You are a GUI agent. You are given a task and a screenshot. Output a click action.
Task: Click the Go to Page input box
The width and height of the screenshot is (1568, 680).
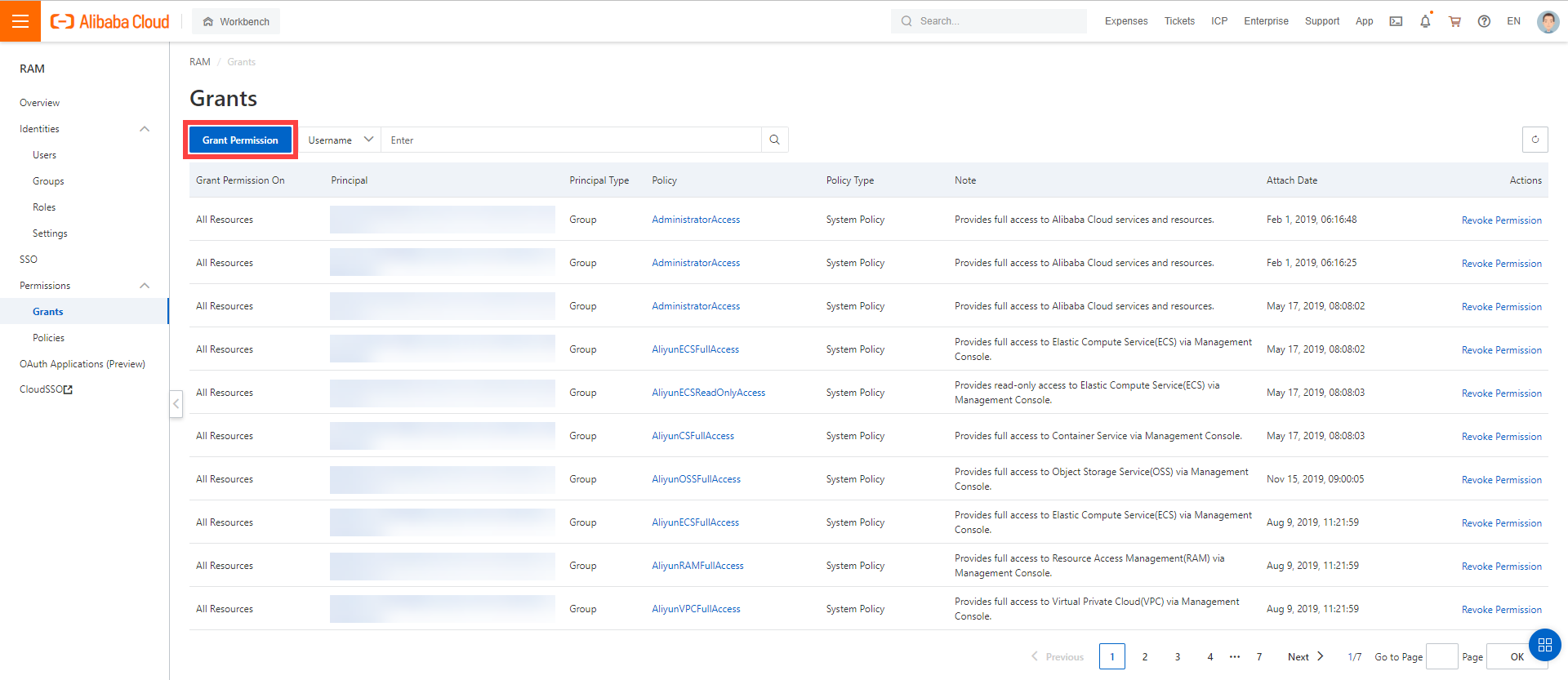[1441, 656]
